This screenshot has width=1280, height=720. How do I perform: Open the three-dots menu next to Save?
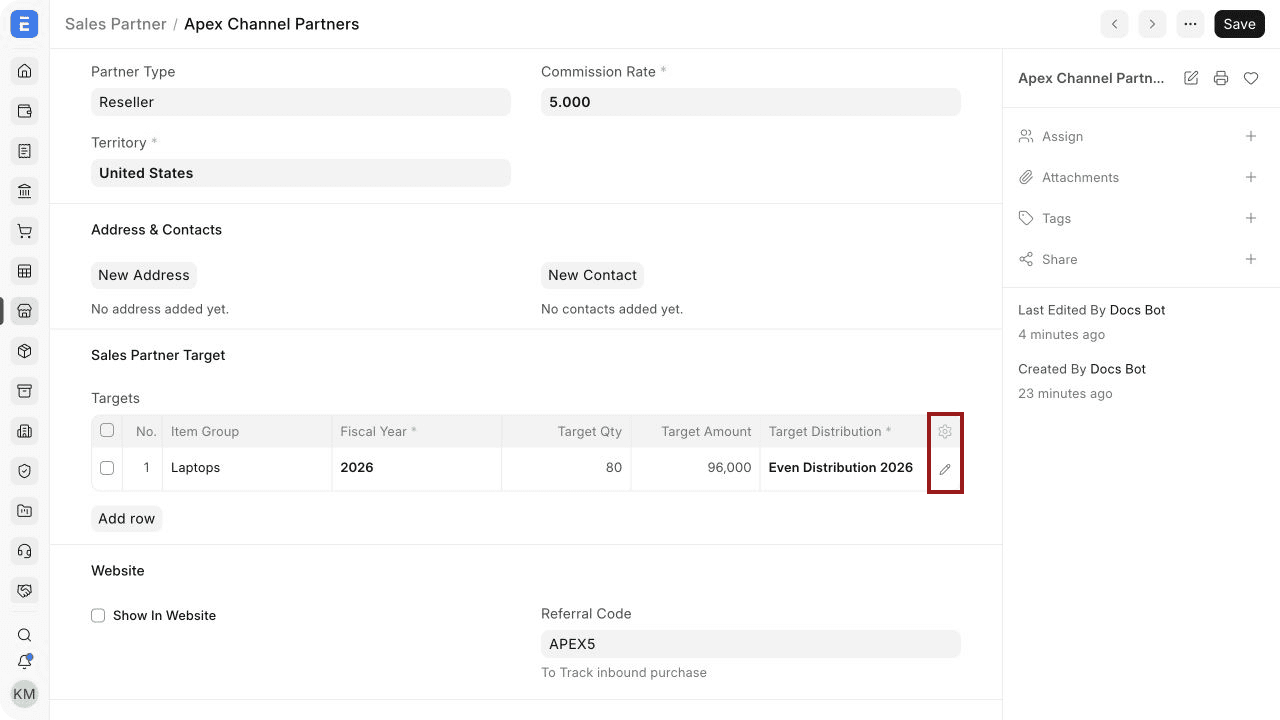(1190, 24)
